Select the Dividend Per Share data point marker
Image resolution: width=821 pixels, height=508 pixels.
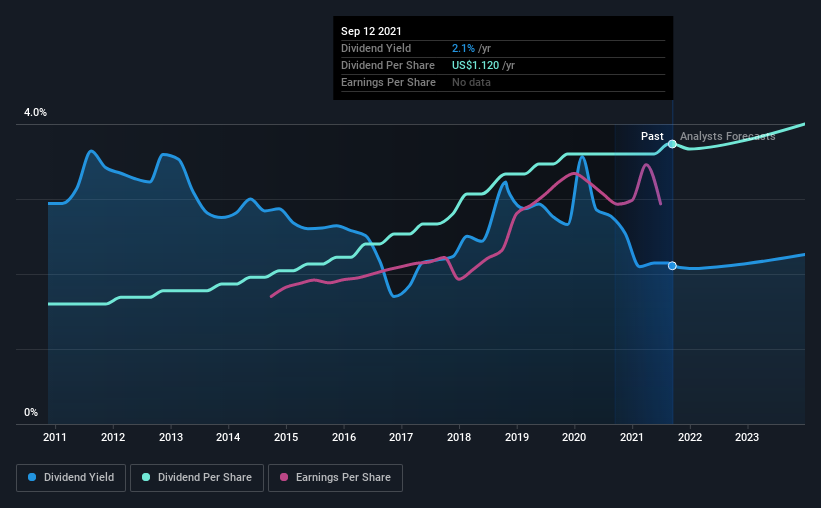click(672, 144)
